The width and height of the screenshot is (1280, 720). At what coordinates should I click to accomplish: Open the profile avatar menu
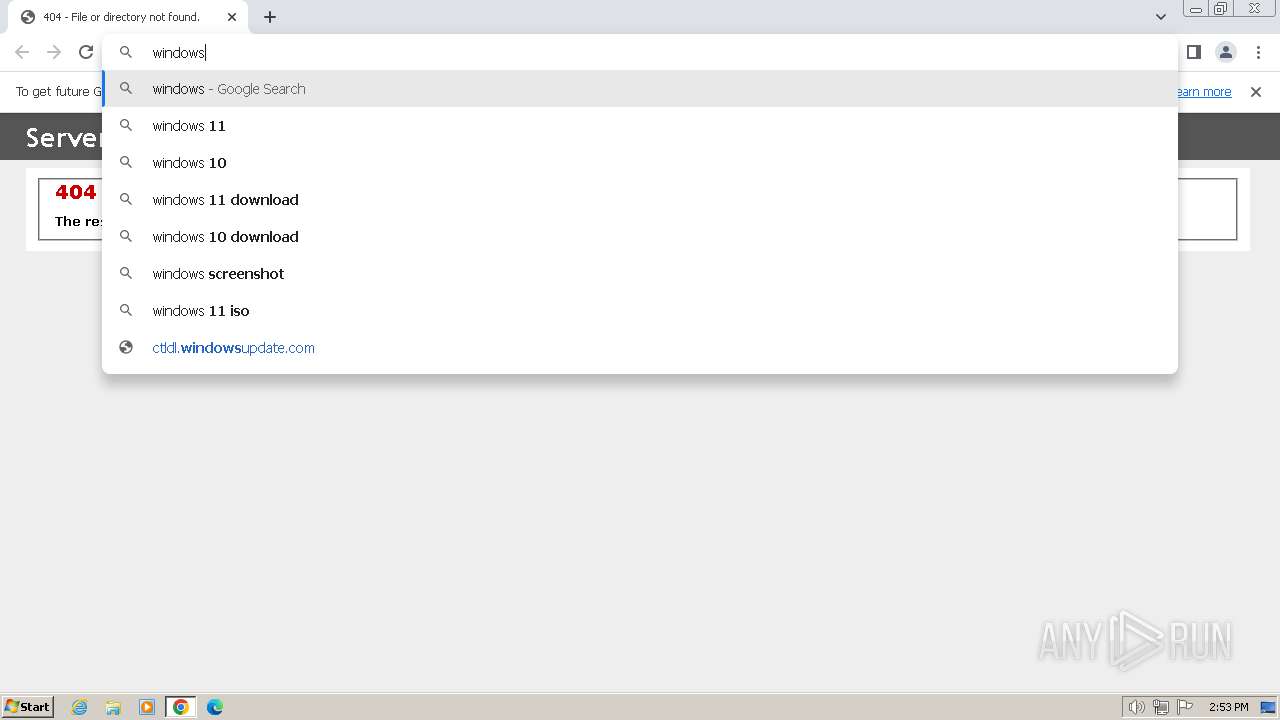tap(1226, 52)
